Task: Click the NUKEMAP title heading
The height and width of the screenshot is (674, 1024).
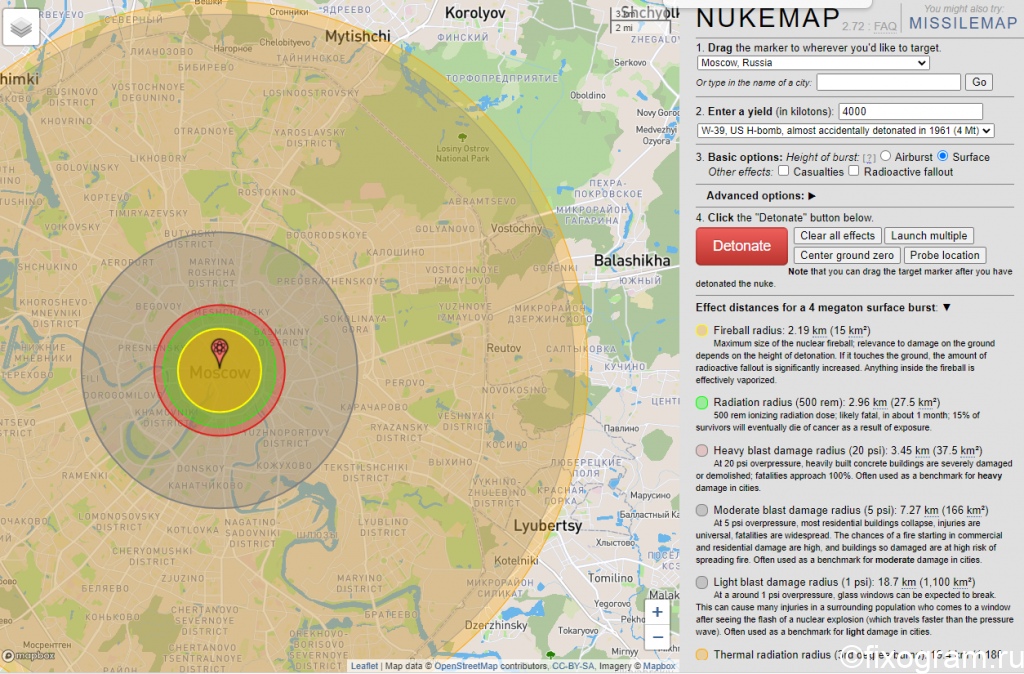Action: (768, 18)
